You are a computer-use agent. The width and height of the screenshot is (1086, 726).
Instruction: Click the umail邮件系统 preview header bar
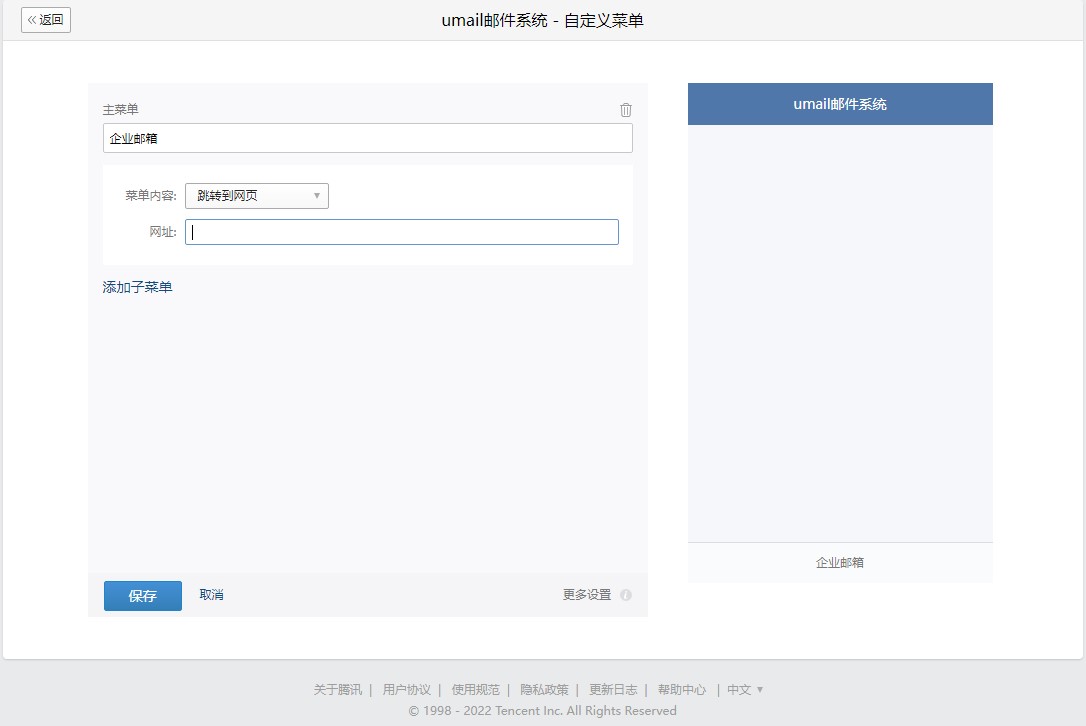pyautogui.click(x=840, y=104)
